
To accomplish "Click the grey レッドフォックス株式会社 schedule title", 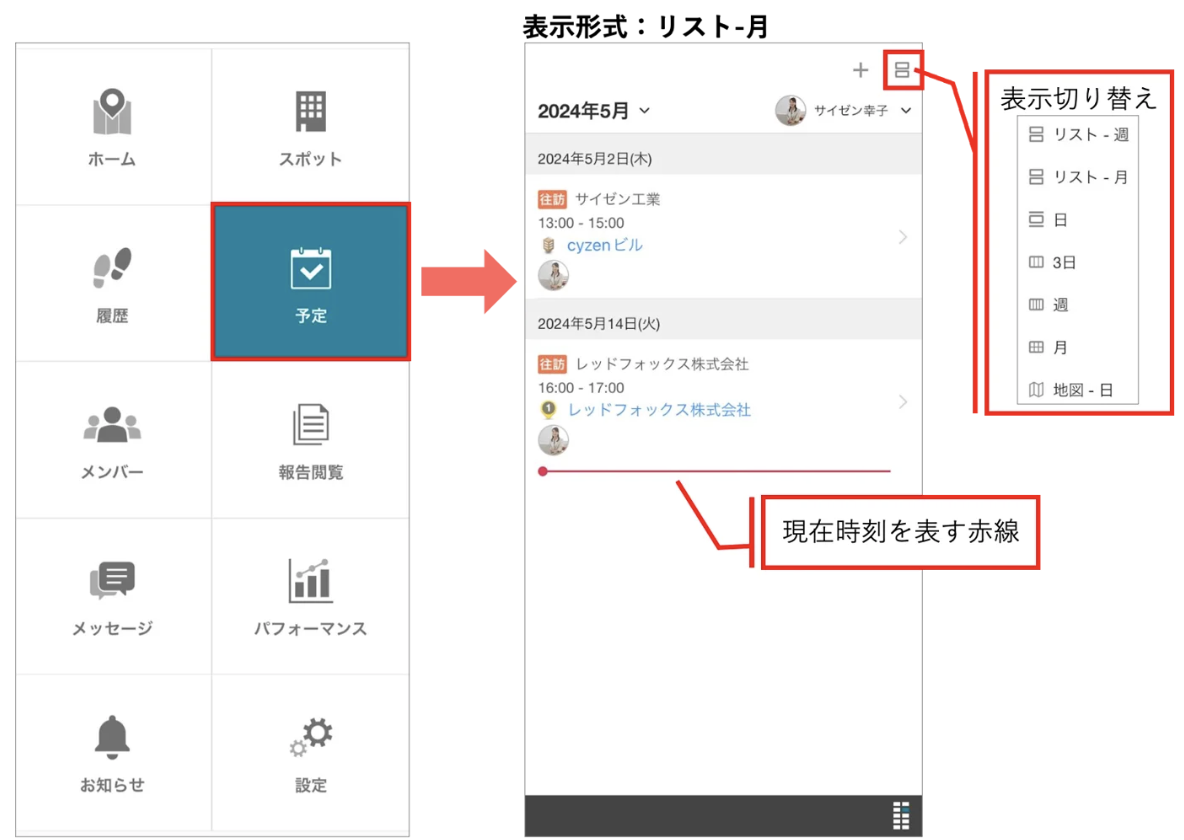I will point(662,364).
